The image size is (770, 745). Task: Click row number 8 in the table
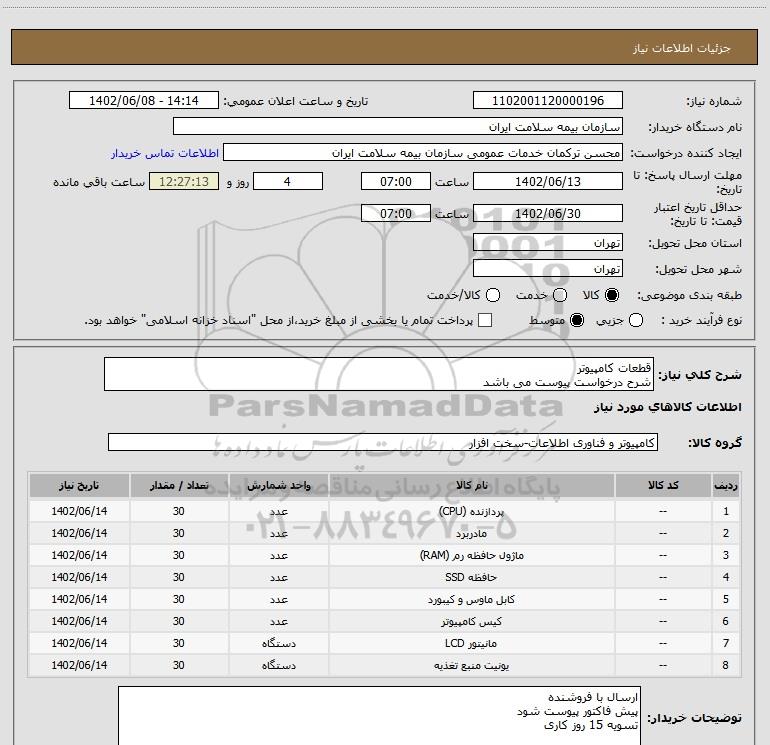coord(726,665)
